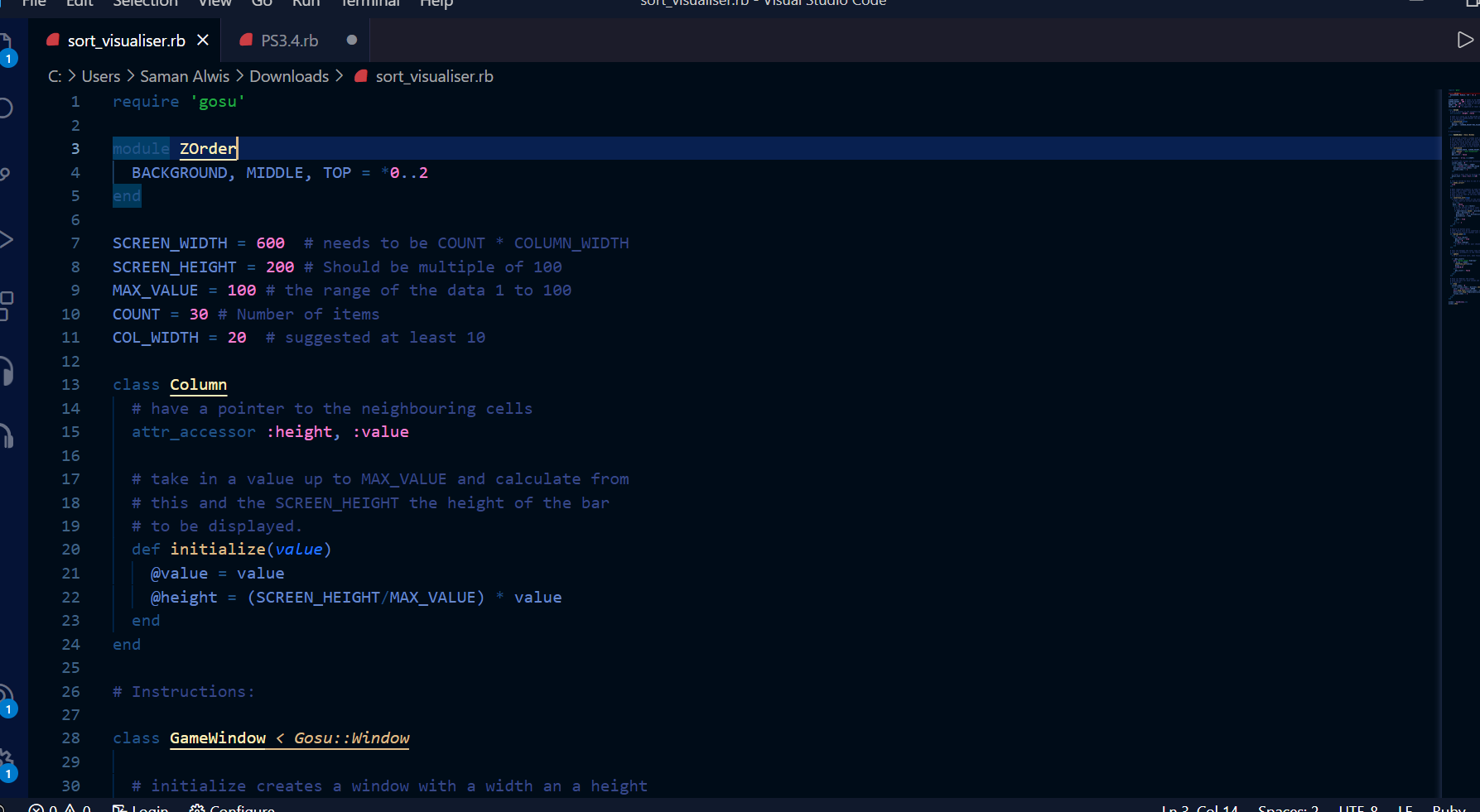The width and height of the screenshot is (1480, 812).
Task: Open Manage gear at activity bar bottom
Action: 6,765
